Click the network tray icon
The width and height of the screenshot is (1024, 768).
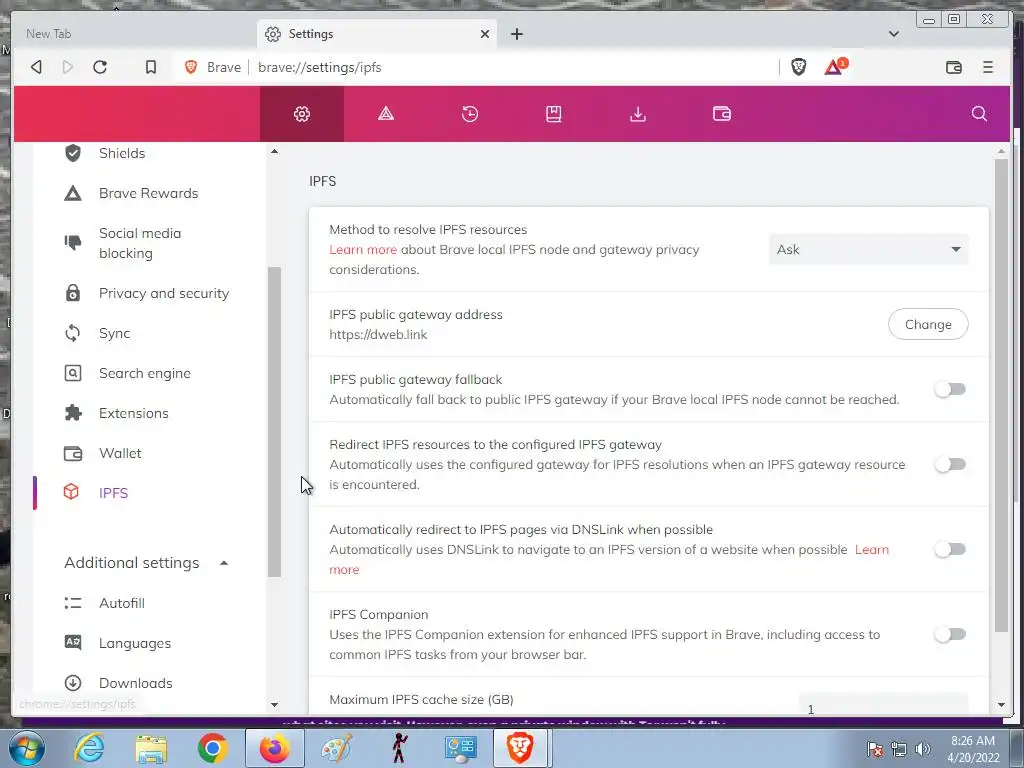point(899,749)
